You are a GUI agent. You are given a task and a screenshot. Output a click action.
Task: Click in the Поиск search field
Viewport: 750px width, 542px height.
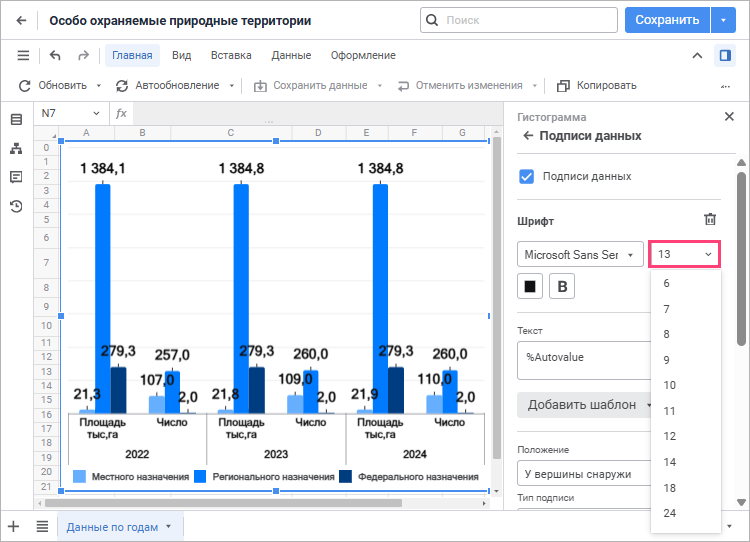519,20
